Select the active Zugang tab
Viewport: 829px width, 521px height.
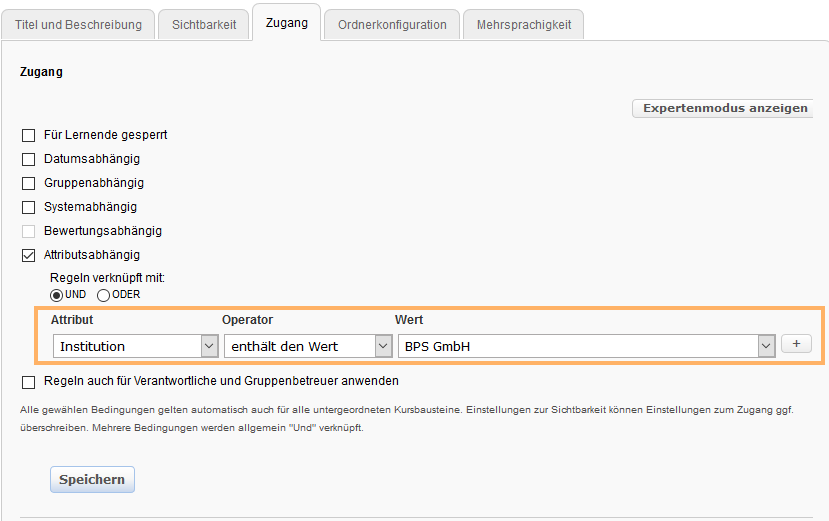click(x=286, y=23)
